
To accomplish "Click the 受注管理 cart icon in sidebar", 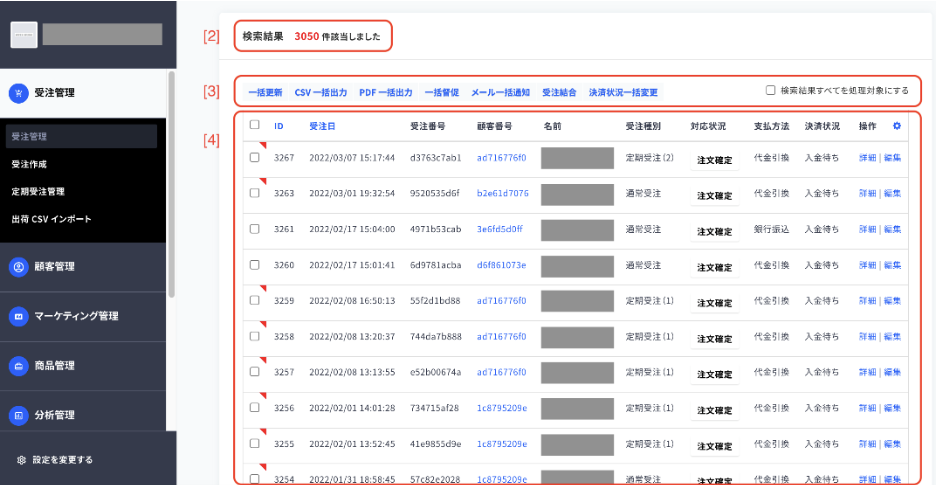I will tap(19, 93).
